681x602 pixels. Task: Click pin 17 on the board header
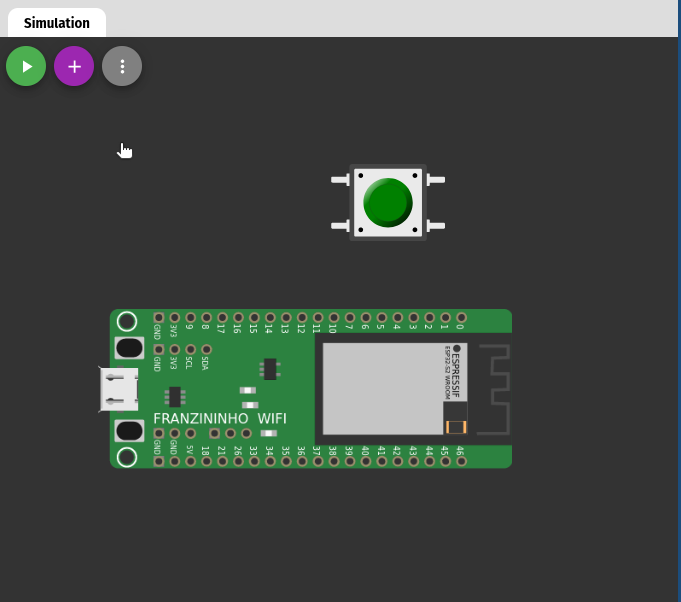point(222,318)
